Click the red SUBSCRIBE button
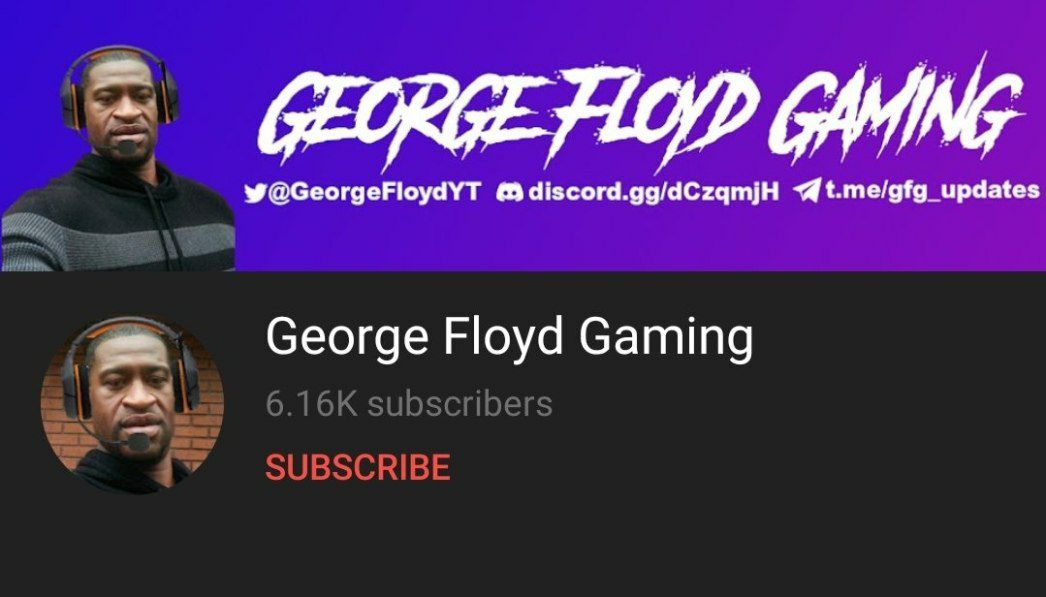 (x=358, y=467)
